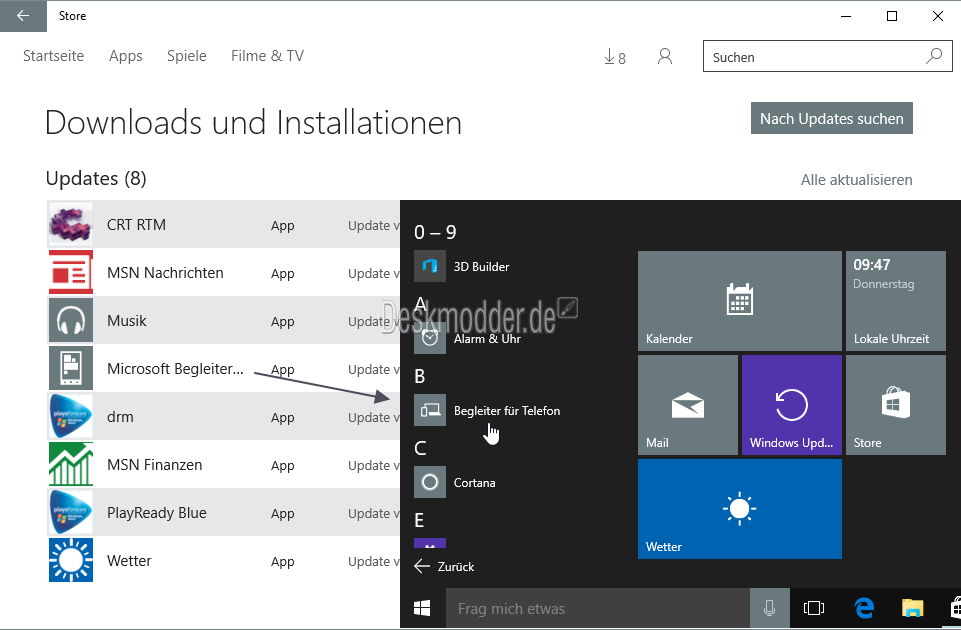Image resolution: width=961 pixels, height=630 pixels.
Task: Focus the Suchen search field
Action: point(827,56)
